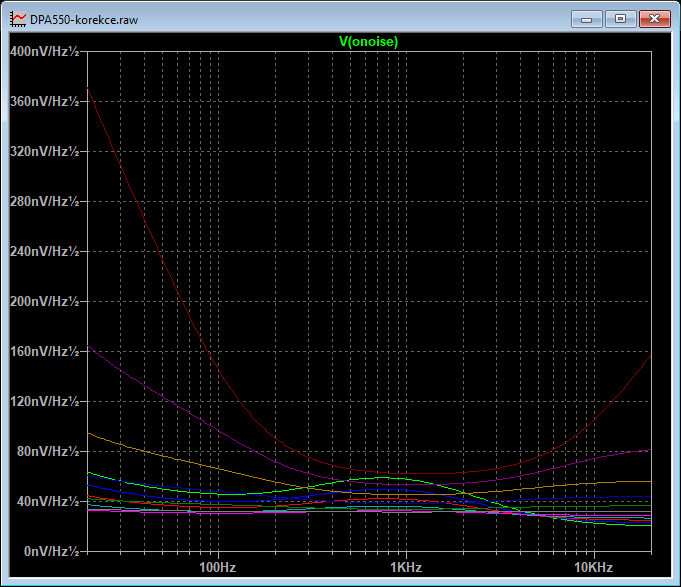The width and height of the screenshot is (681, 587).
Task: Click the window title DPA550-korekce.raw
Action: click(84, 20)
